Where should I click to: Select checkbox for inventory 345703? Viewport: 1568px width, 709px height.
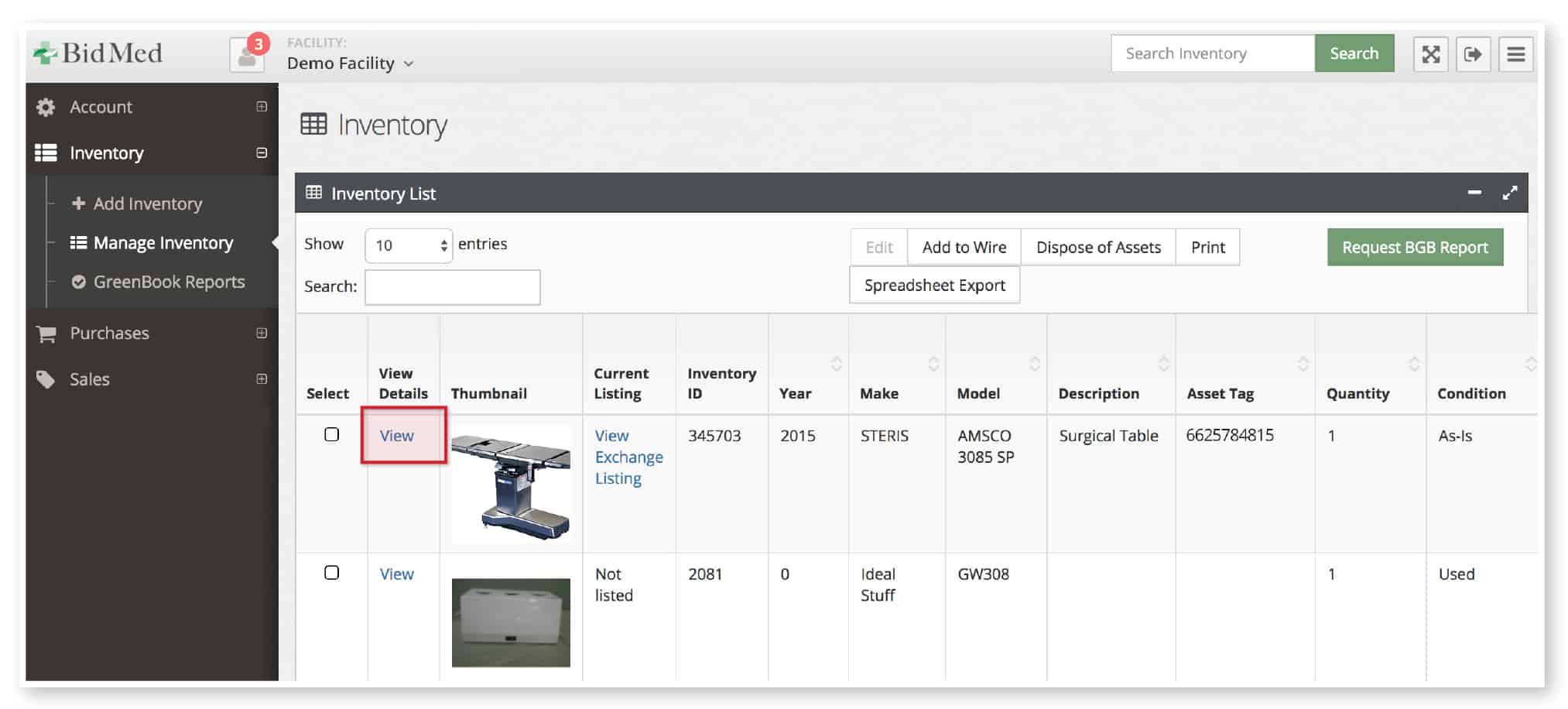tap(331, 434)
